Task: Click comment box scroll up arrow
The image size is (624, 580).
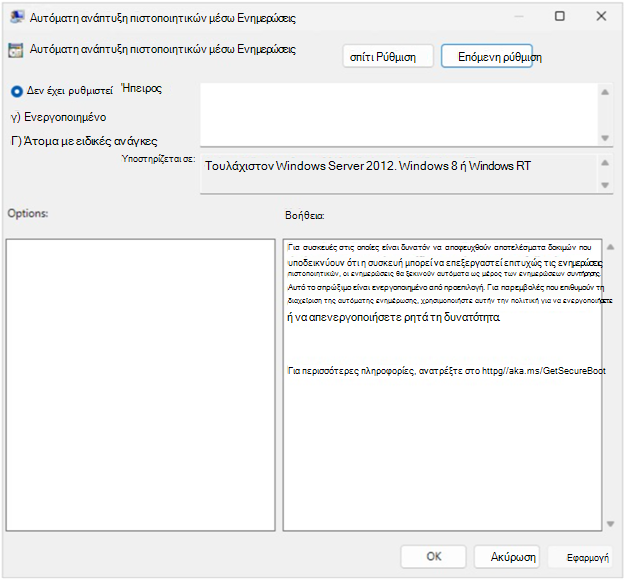Action: [x=605, y=92]
